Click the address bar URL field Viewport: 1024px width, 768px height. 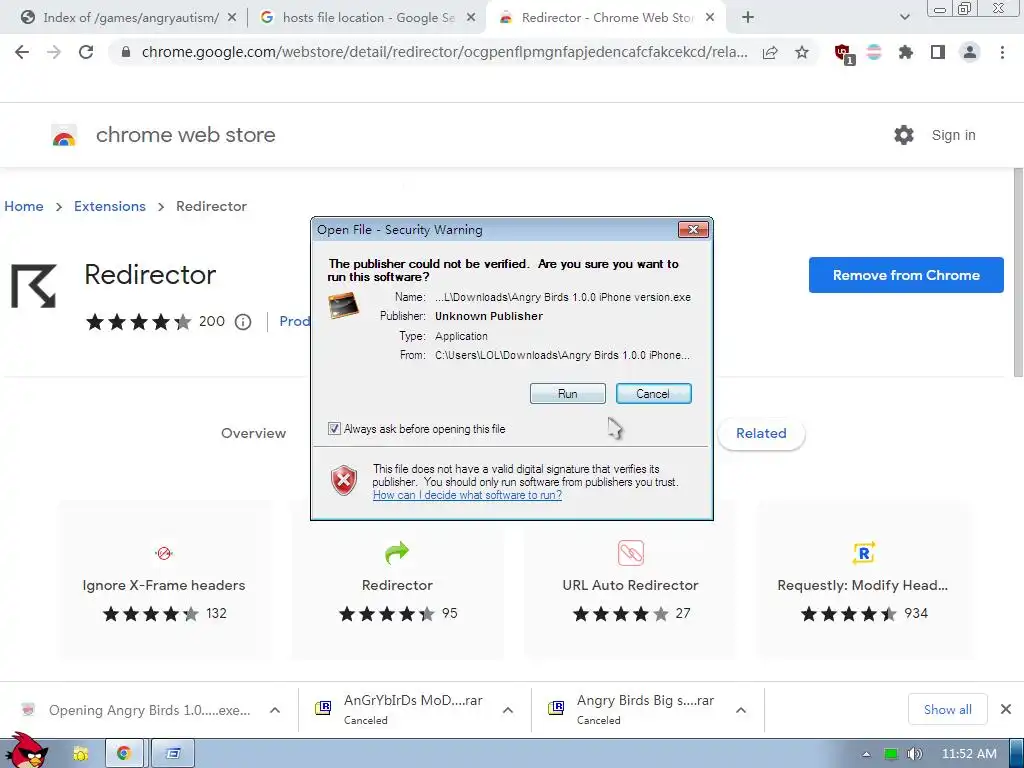pos(444,52)
